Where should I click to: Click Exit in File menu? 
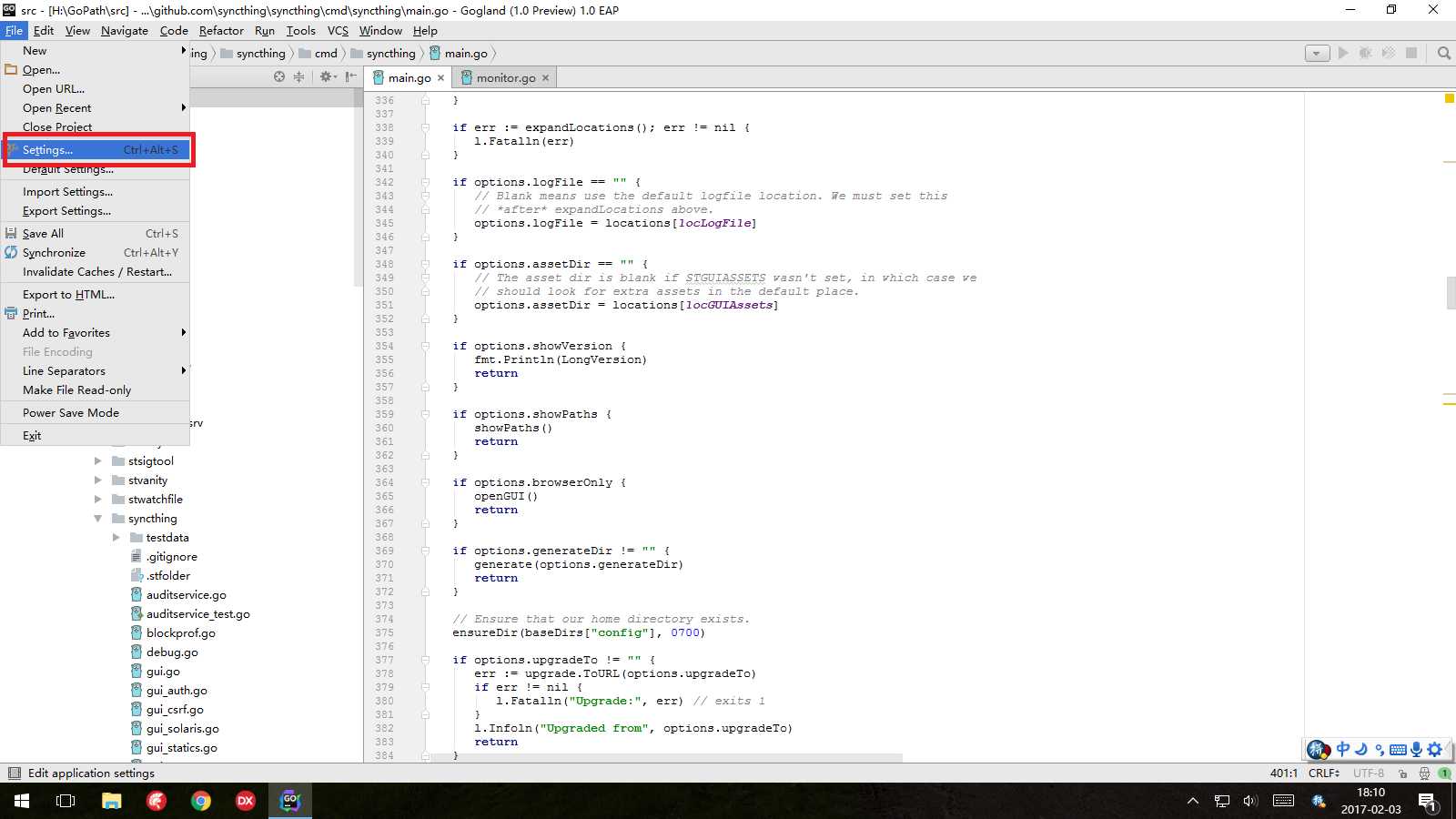pos(95,436)
